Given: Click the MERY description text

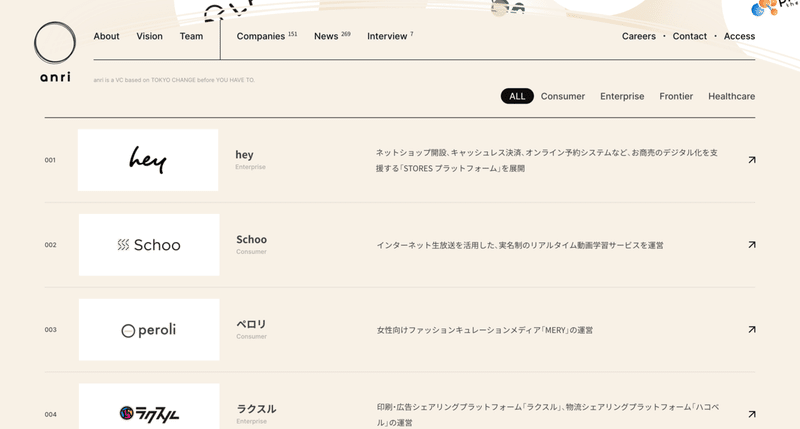Looking at the screenshot, I should tap(485, 330).
